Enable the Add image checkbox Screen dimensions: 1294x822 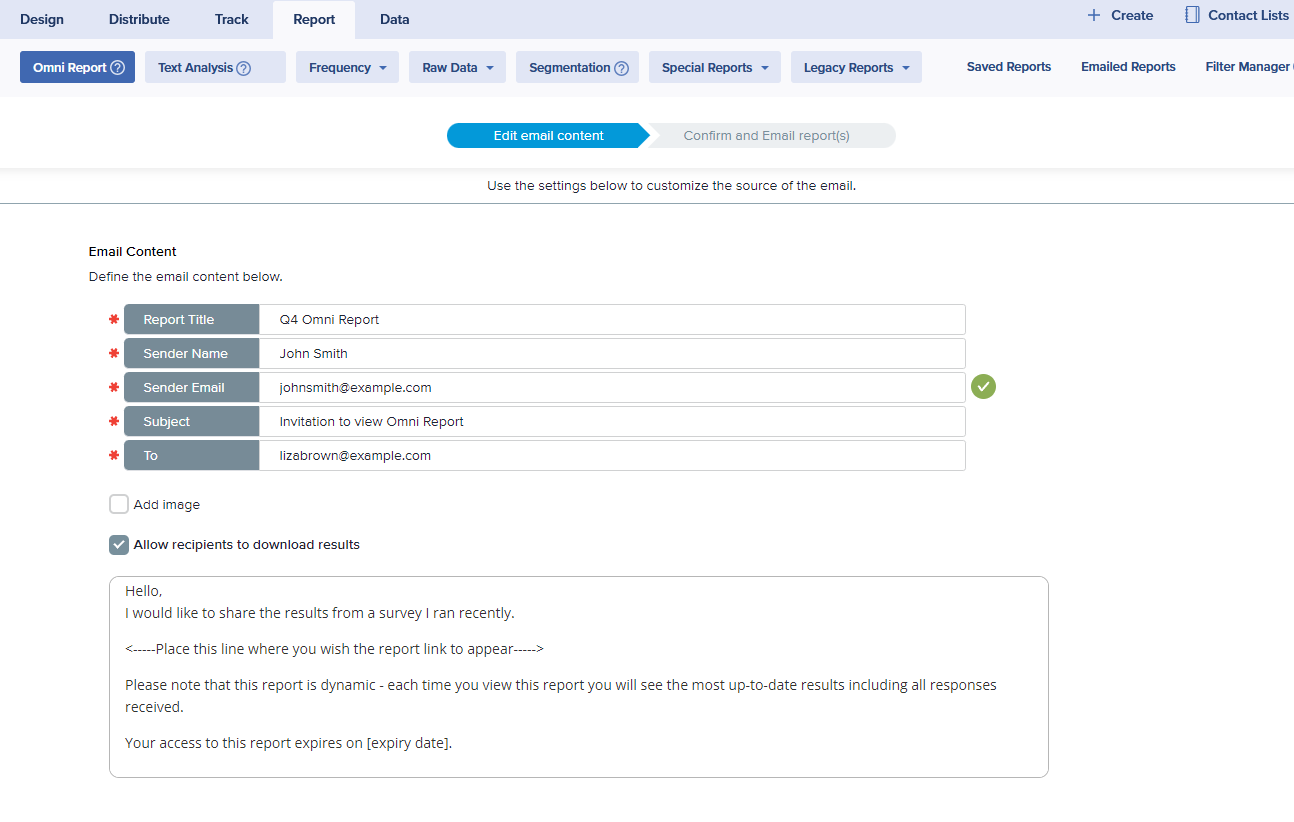[119, 504]
